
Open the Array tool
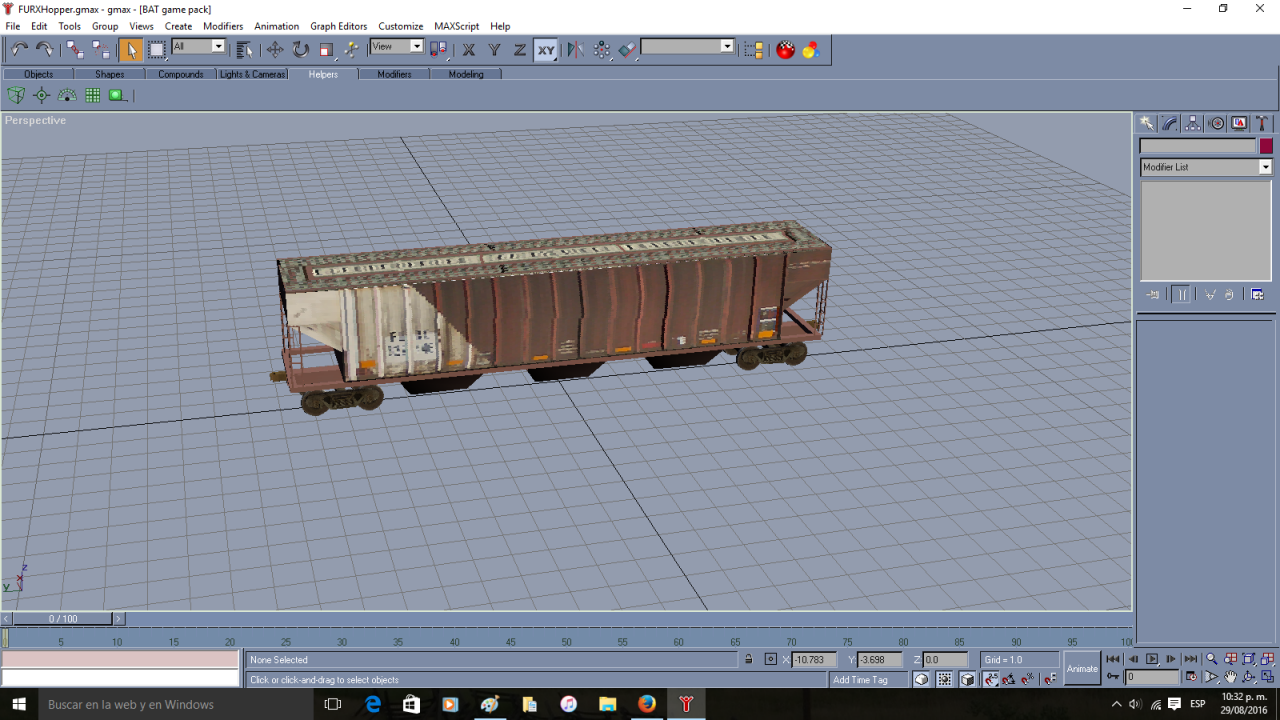point(602,49)
